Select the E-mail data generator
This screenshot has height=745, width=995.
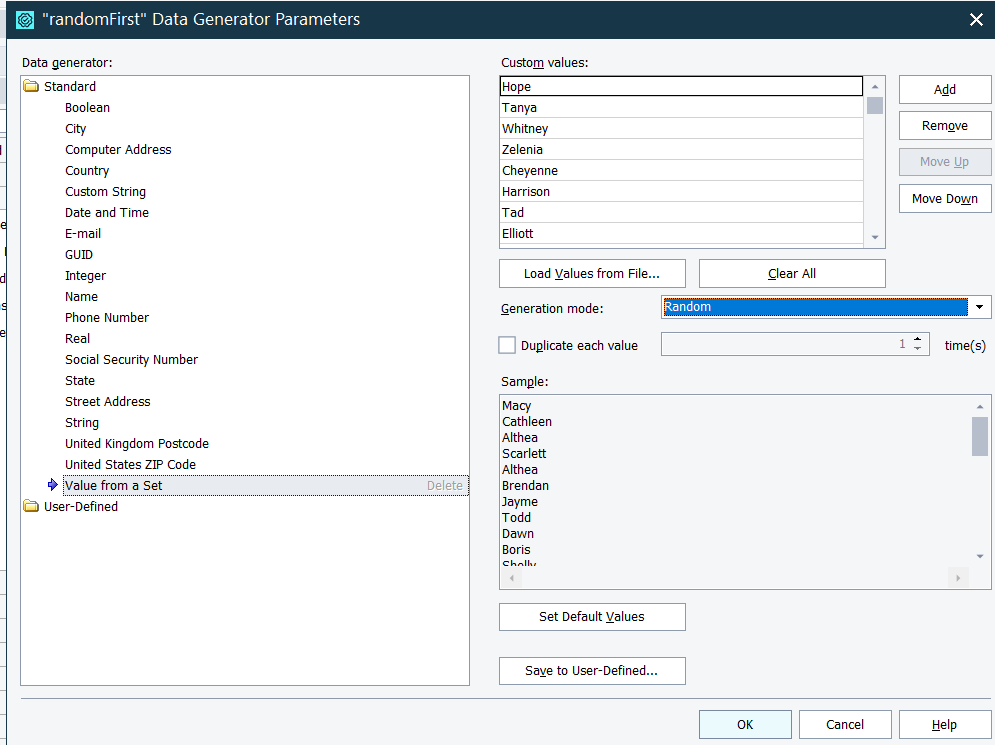(83, 234)
